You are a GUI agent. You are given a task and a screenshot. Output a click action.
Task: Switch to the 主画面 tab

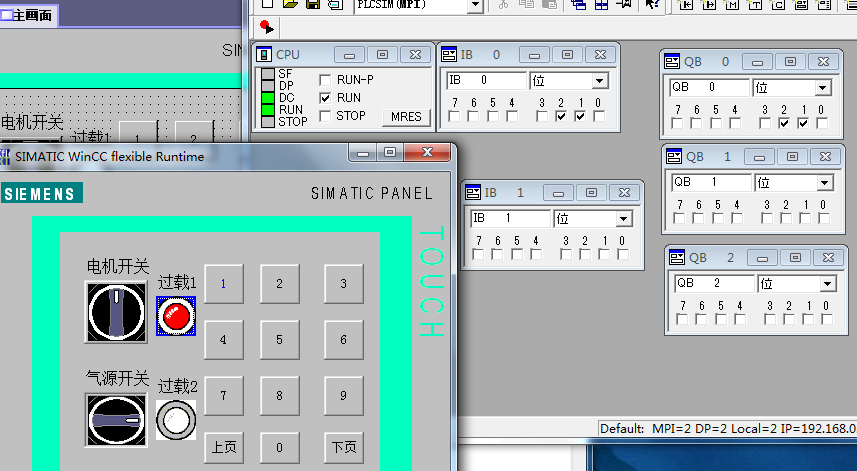point(28,15)
